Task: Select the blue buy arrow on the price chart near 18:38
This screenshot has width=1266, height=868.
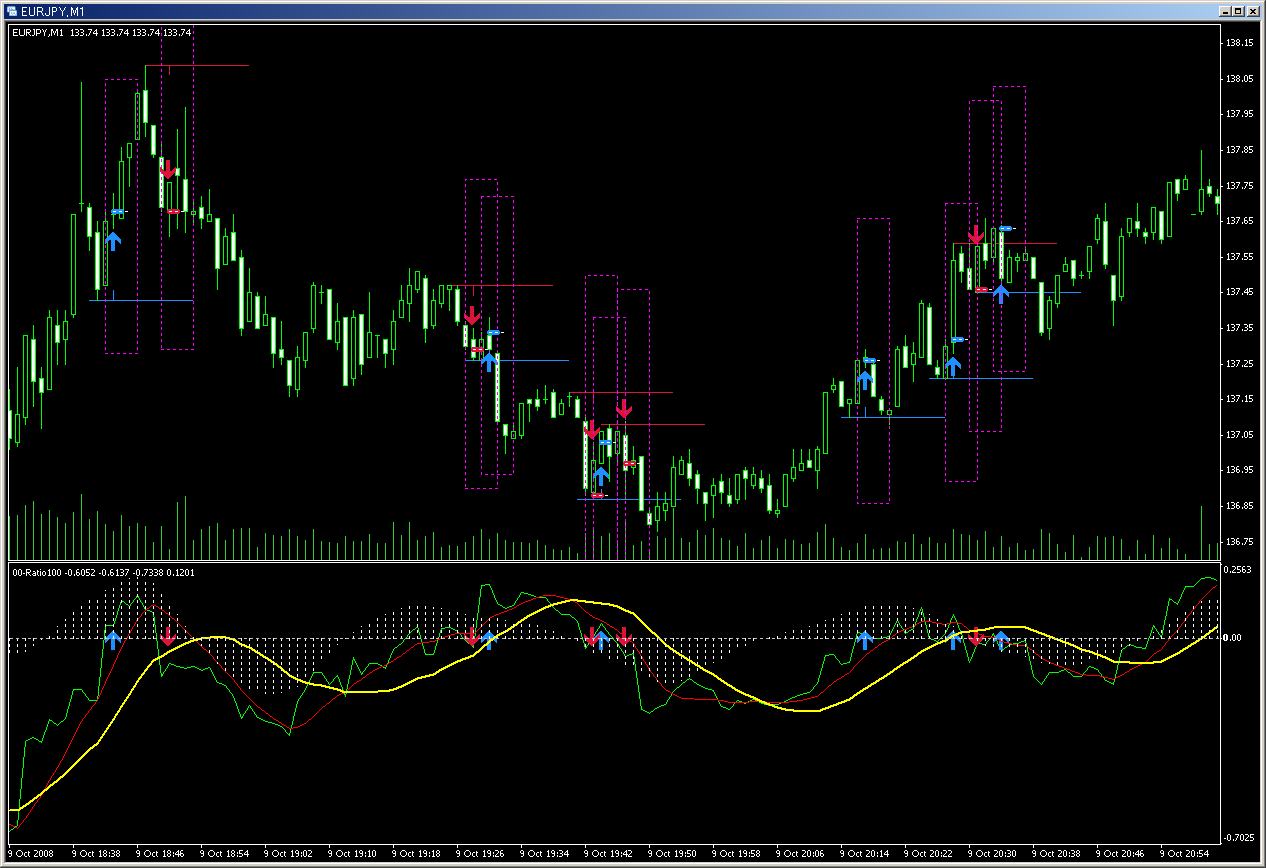Action: click(x=113, y=240)
